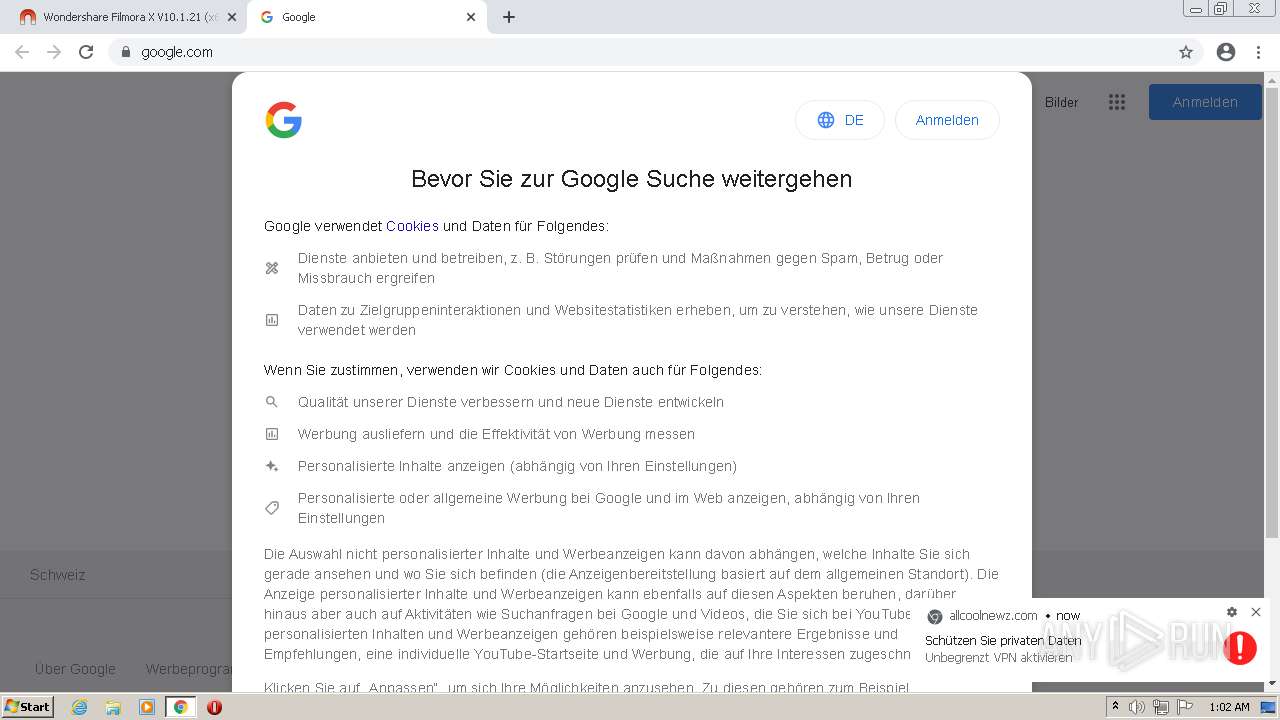Bookmark this page with star icon
The width and height of the screenshot is (1280, 720).
[1186, 52]
